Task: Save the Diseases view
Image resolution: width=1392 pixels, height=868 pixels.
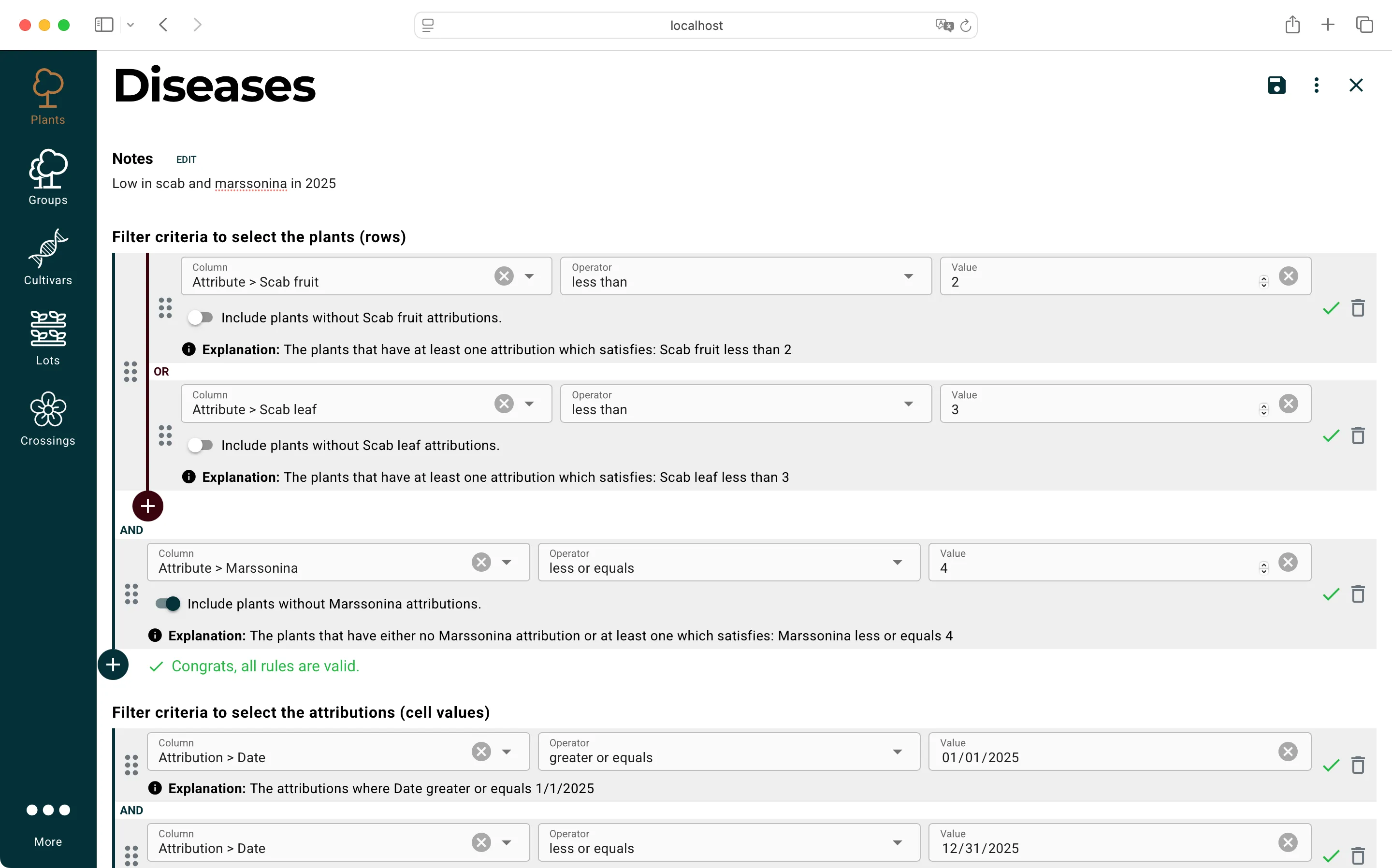Action: [1276, 85]
